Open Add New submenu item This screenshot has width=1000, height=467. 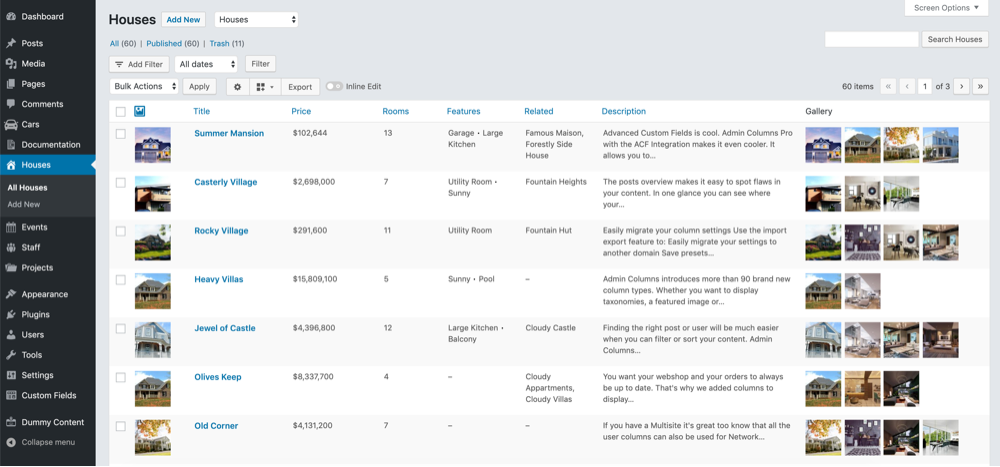tap(24, 205)
